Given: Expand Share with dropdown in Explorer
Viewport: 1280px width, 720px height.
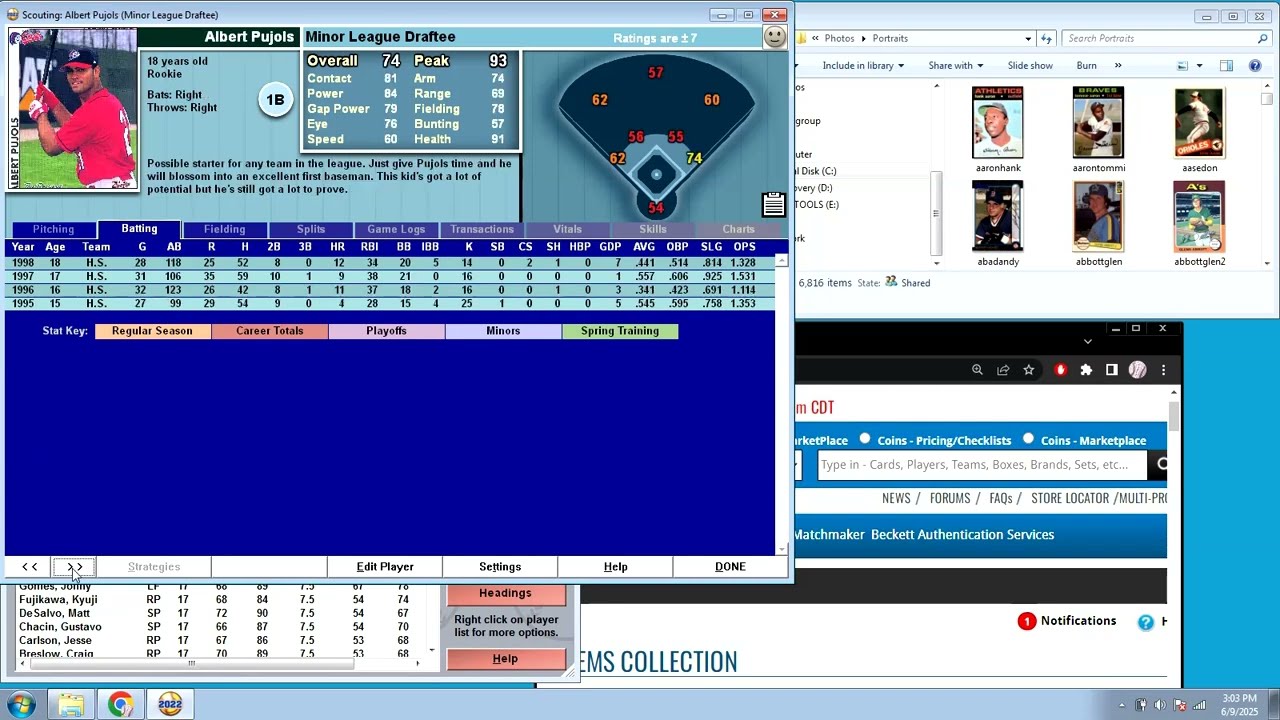Looking at the screenshot, I should 956,66.
